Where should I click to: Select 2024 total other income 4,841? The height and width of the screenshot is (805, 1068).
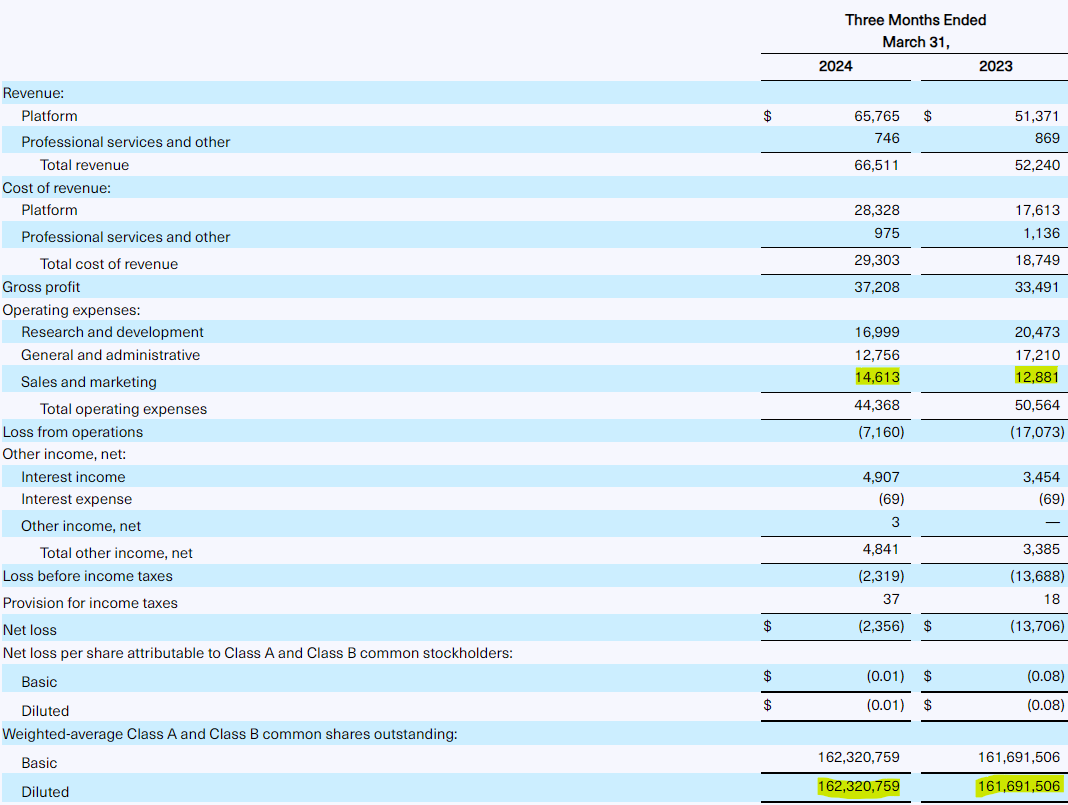(x=881, y=549)
